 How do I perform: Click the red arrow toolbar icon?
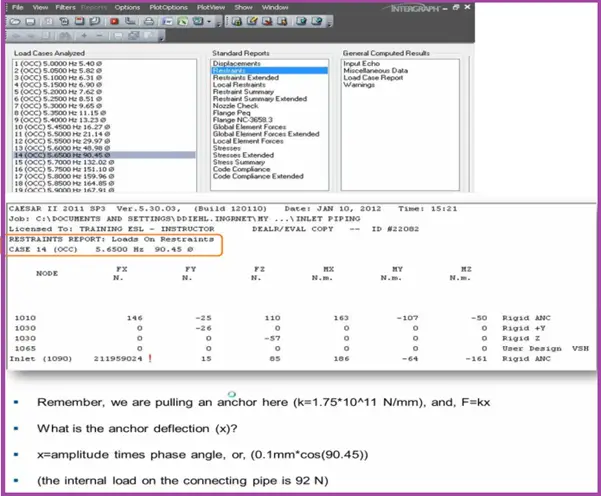(267, 21)
